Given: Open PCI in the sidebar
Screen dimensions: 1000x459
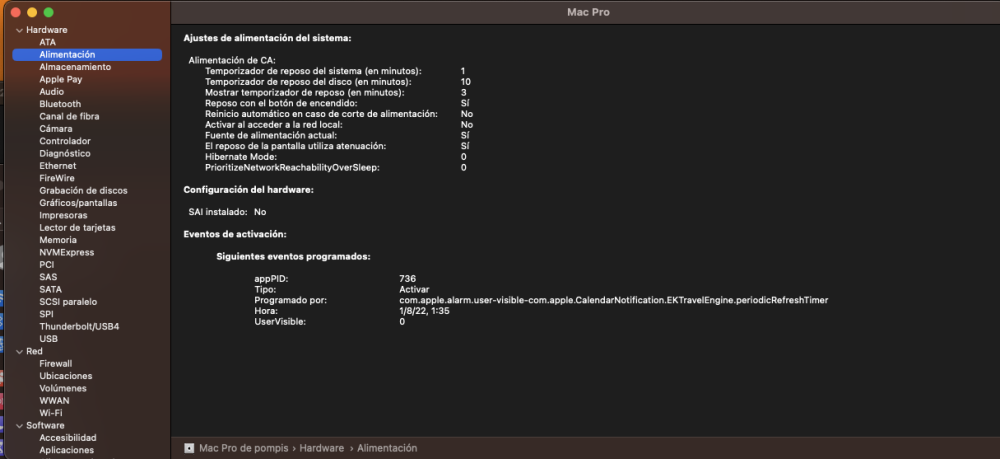Looking at the screenshot, I should (47, 265).
